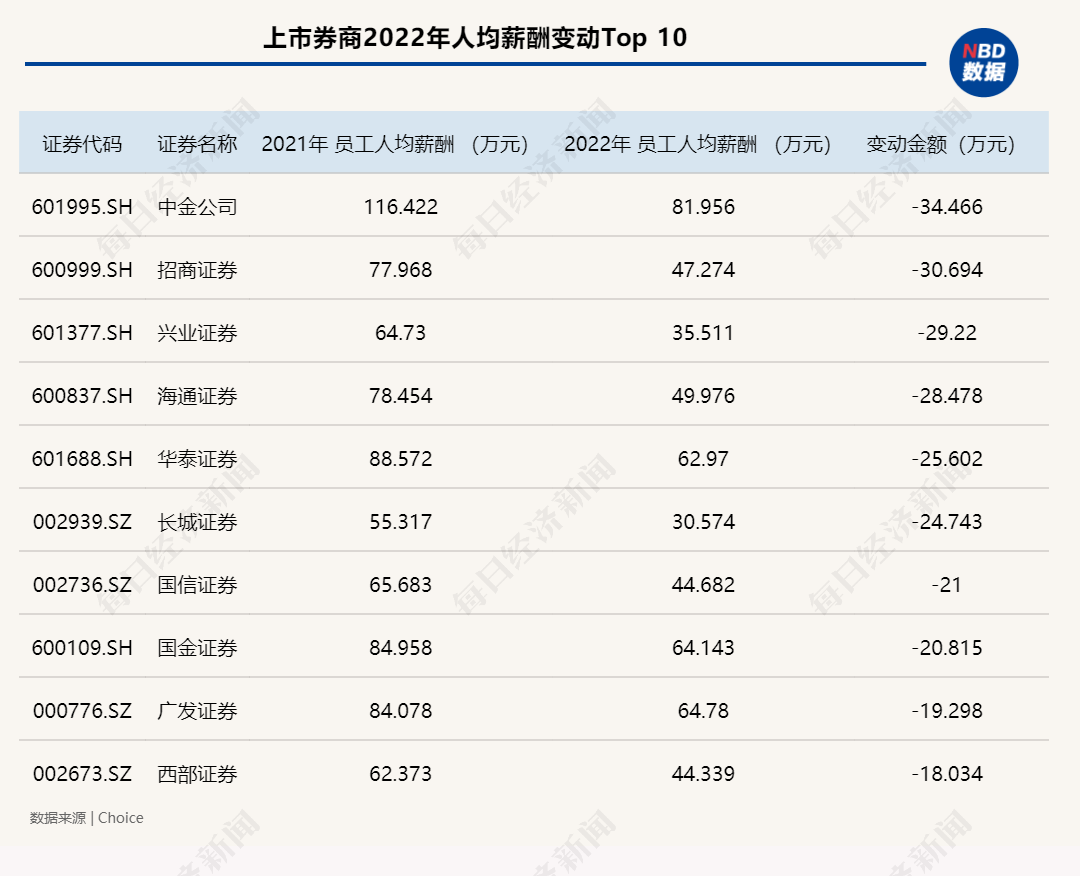Screen dimensions: 1080x876
Task: Click the 64.143 value for 国金证券
Action: click(703, 648)
